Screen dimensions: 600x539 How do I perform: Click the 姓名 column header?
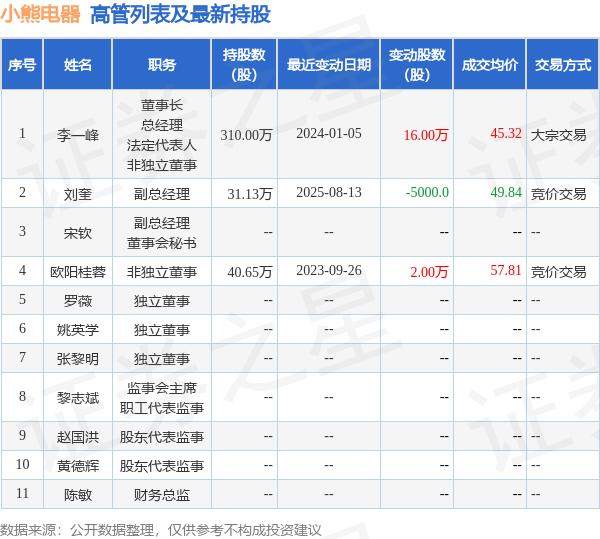(78, 65)
